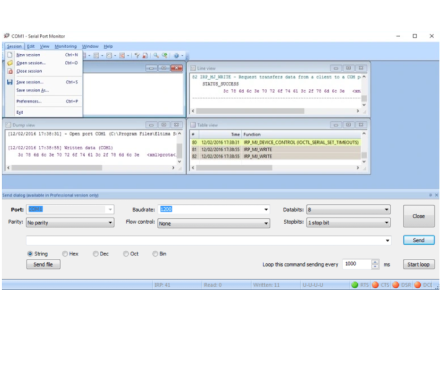Viewport: 440px width, 375px height.
Task: Click the magnifier with green arrow icon
Action: [165, 55]
